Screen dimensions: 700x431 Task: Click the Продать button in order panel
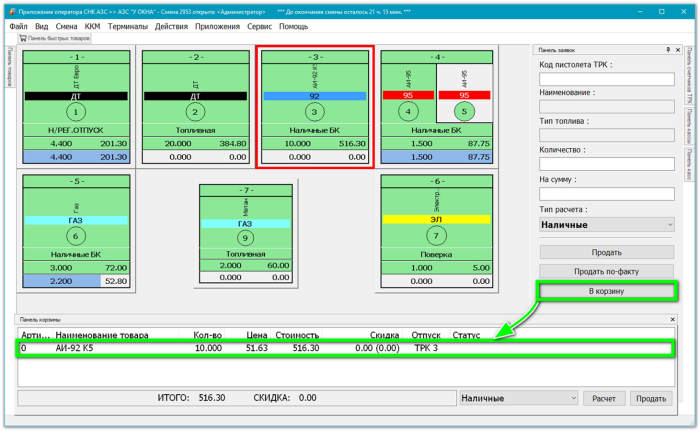[606, 252]
